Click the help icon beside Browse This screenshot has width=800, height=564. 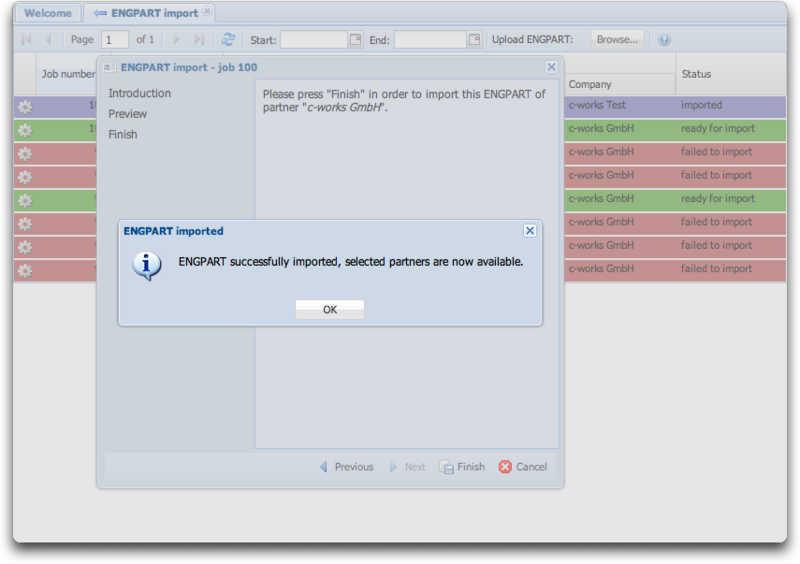[664, 40]
